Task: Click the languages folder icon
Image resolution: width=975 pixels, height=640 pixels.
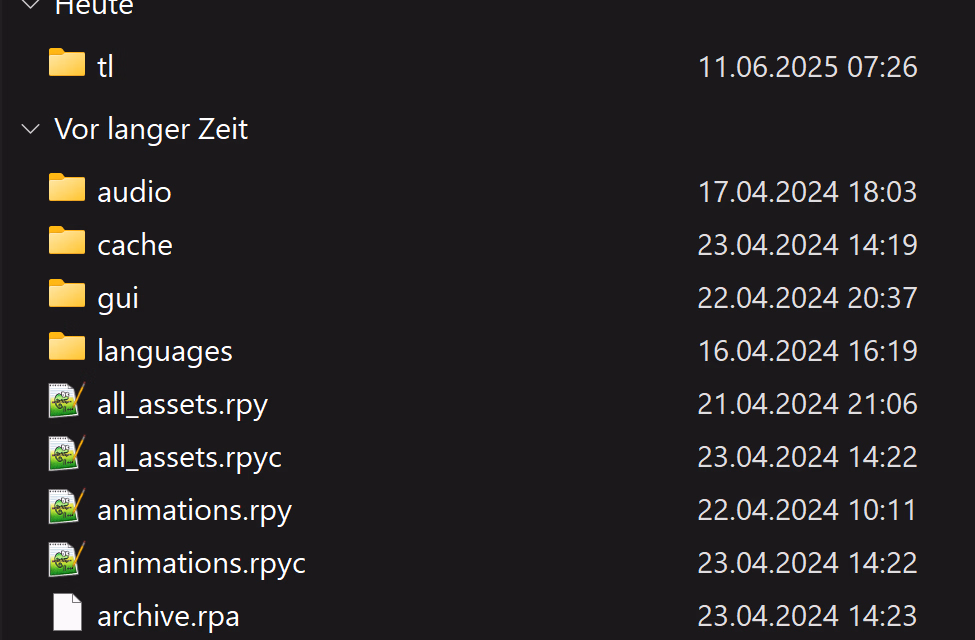Action: click(x=67, y=346)
